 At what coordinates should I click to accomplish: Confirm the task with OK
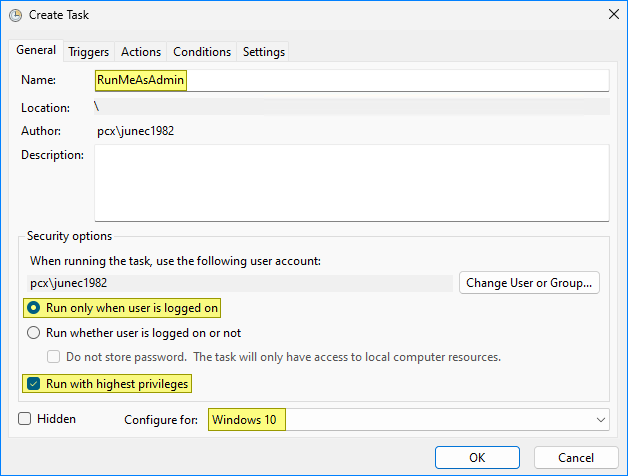[477, 458]
